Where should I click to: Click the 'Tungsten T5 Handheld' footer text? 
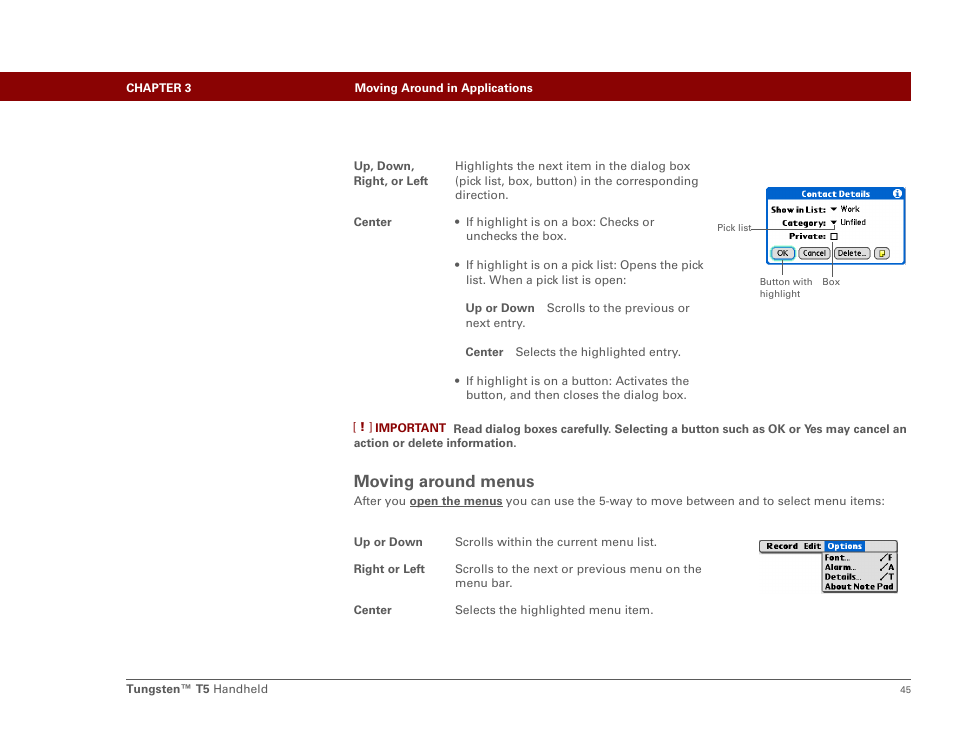pyautogui.click(x=197, y=689)
